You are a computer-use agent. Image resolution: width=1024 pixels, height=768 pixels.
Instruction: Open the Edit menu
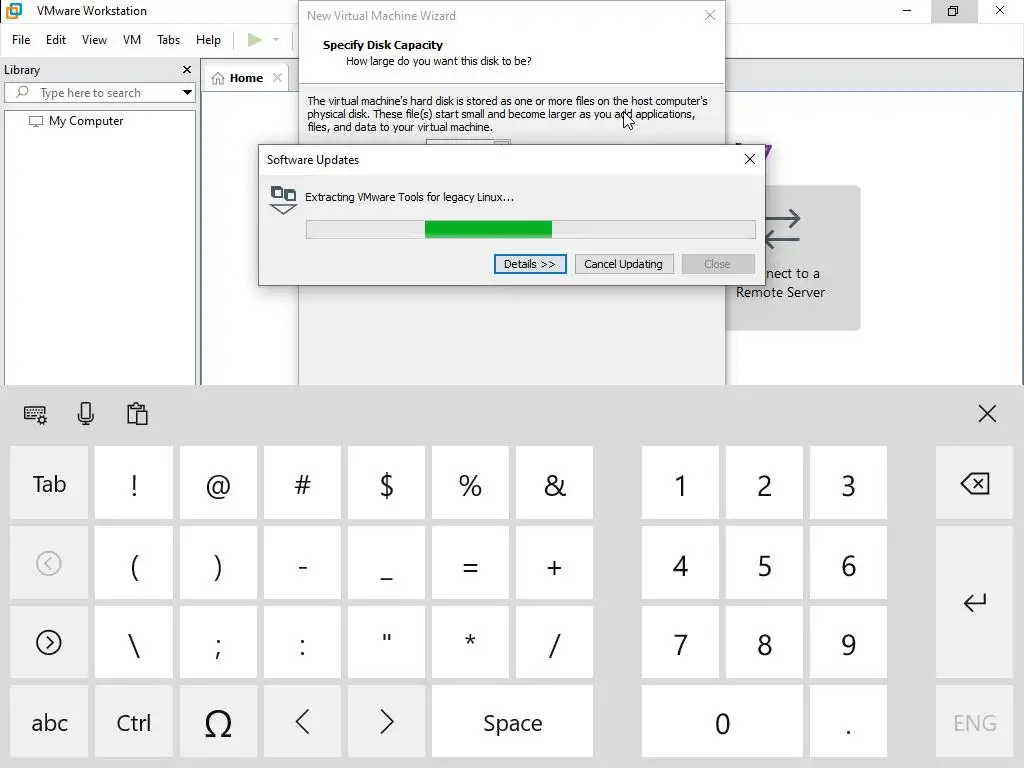tap(56, 40)
